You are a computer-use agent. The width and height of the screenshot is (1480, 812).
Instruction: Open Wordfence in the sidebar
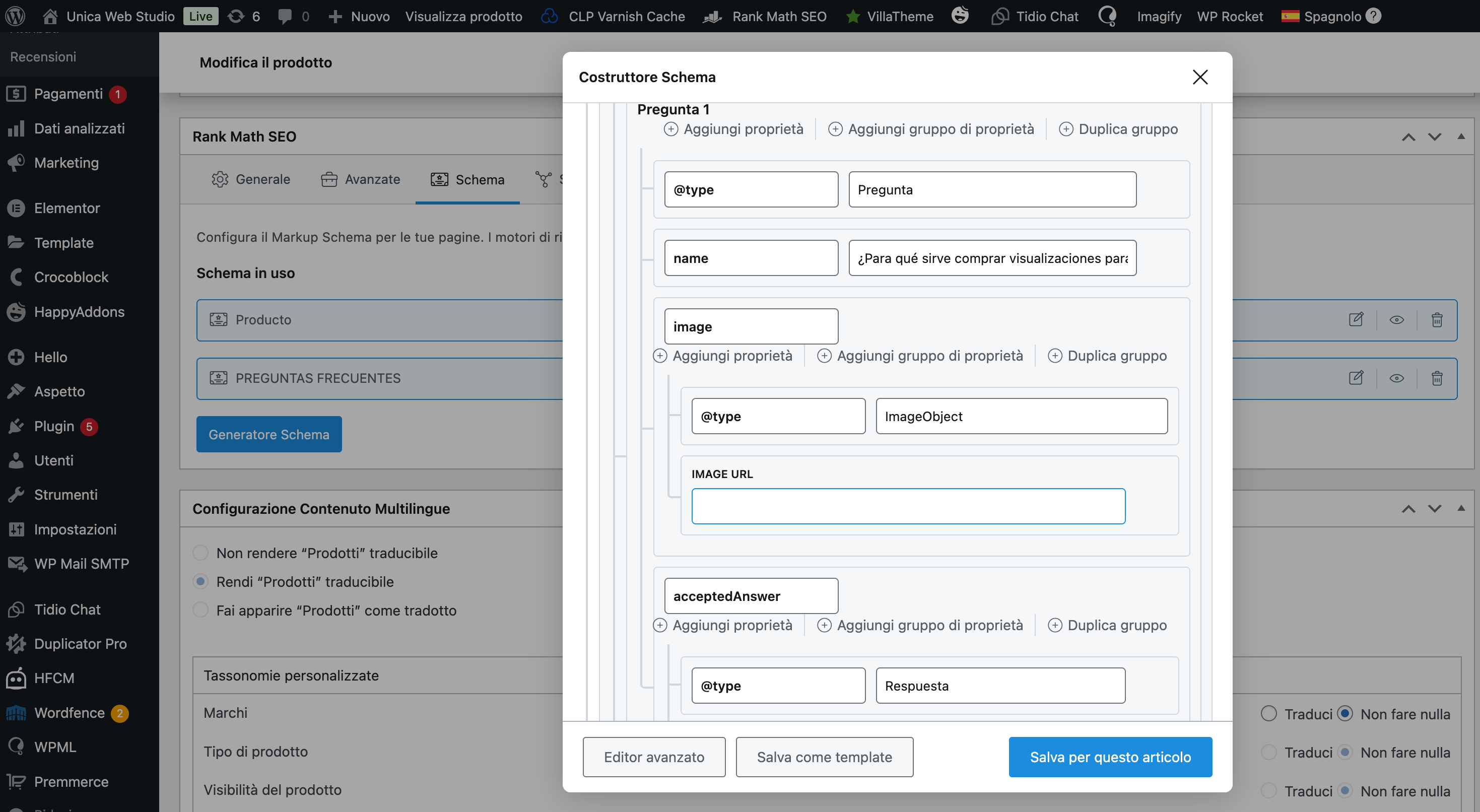pyautogui.click(x=69, y=713)
